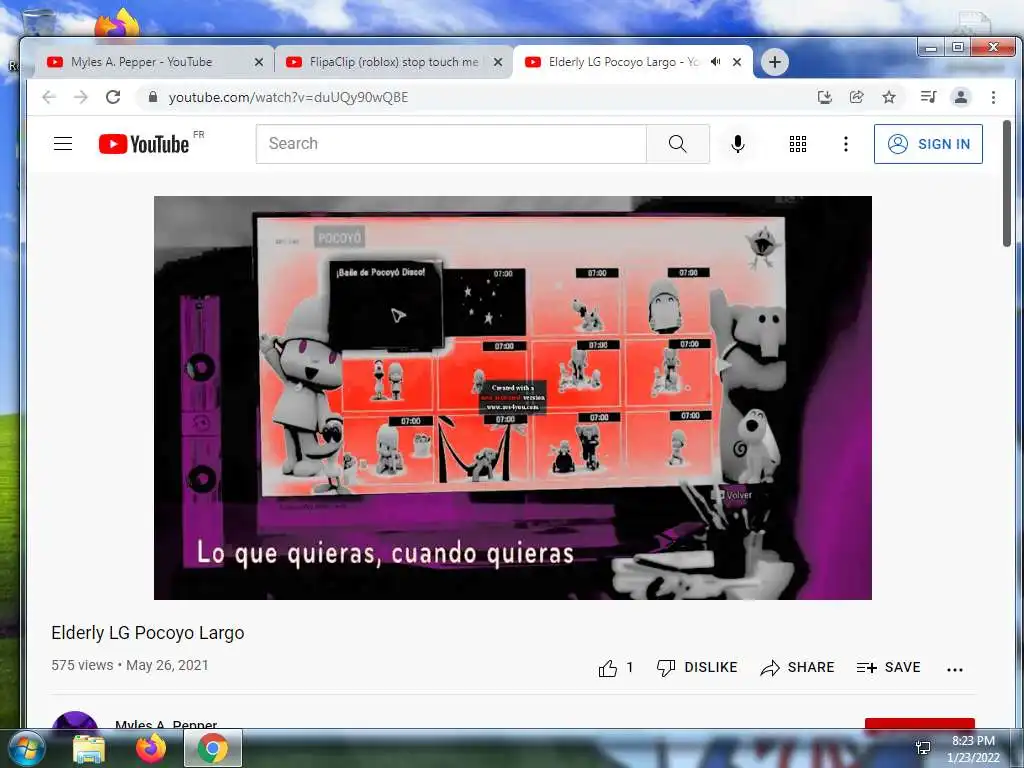The height and width of the screenshot is (768, 1024).
Task: Open Firefox from the taskbar
Action: tap(151, 748)
